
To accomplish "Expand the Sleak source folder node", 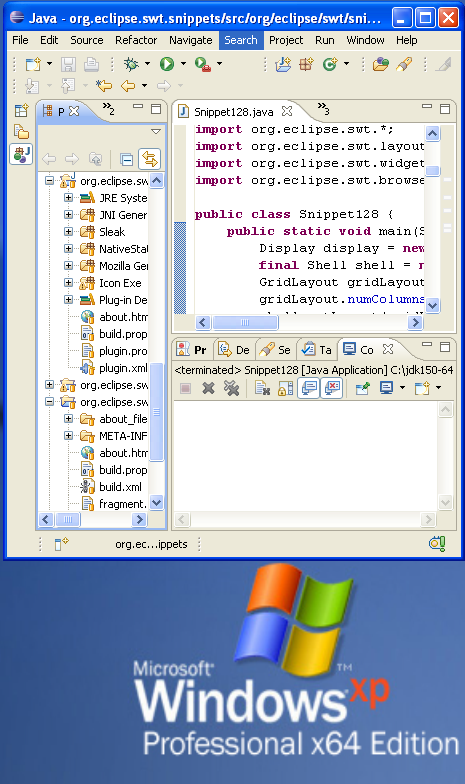I will click(x=68, y=232).
